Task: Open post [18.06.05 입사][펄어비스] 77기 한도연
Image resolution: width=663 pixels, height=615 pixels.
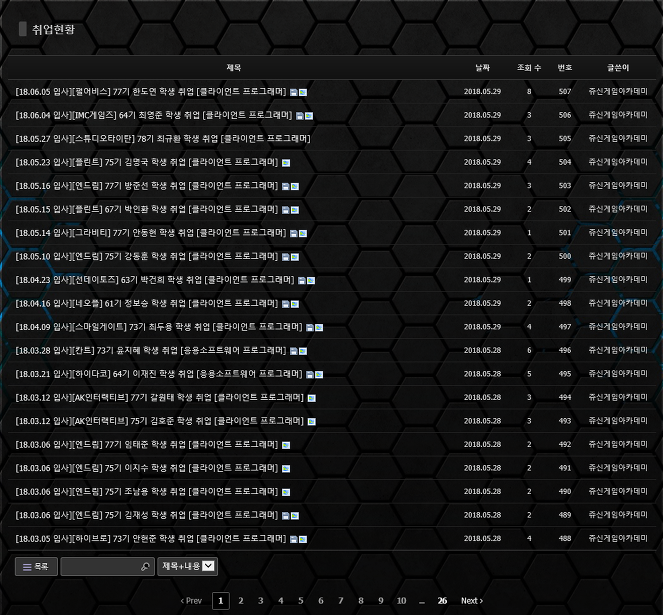Action: click(151, 92)
